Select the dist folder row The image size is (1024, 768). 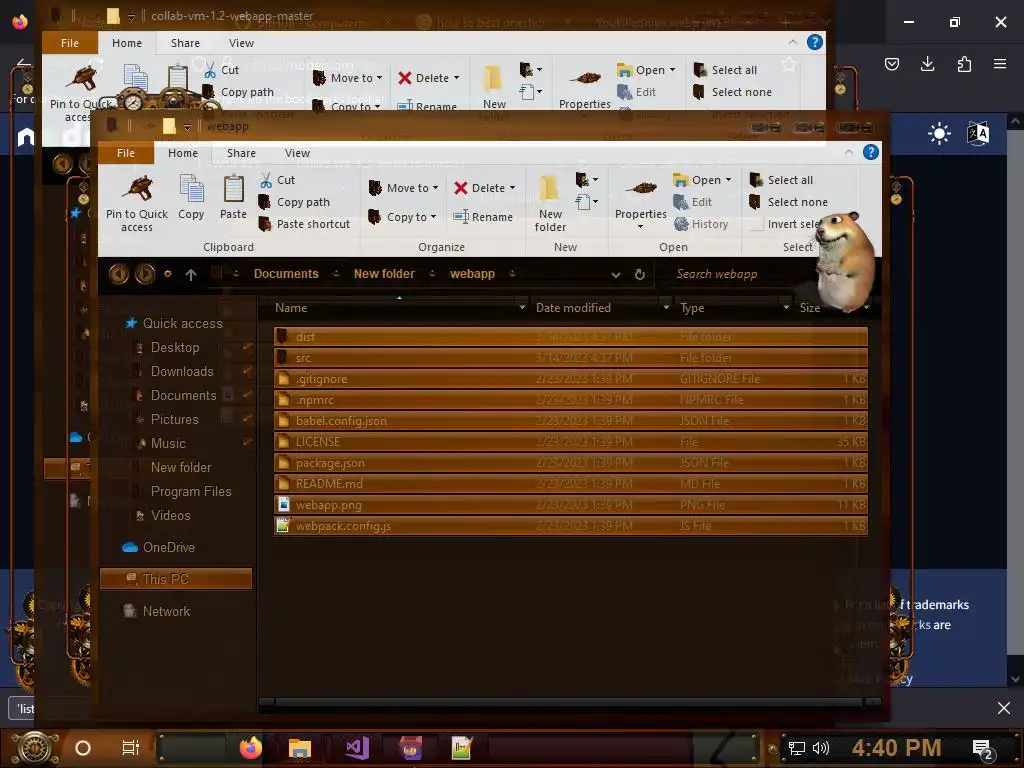pos(571,336)
